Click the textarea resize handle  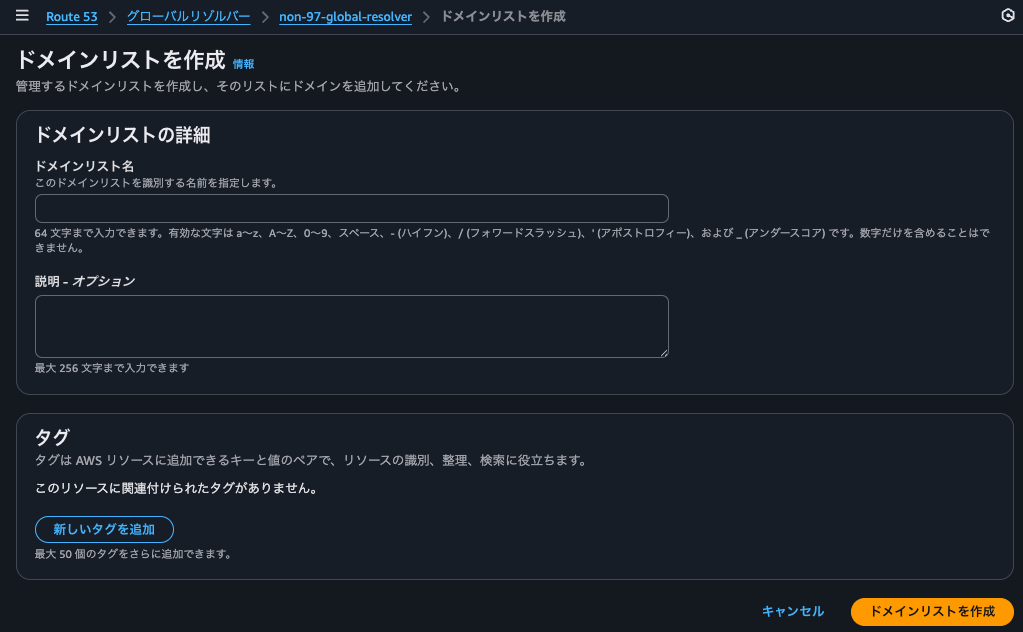coord(663,352)
